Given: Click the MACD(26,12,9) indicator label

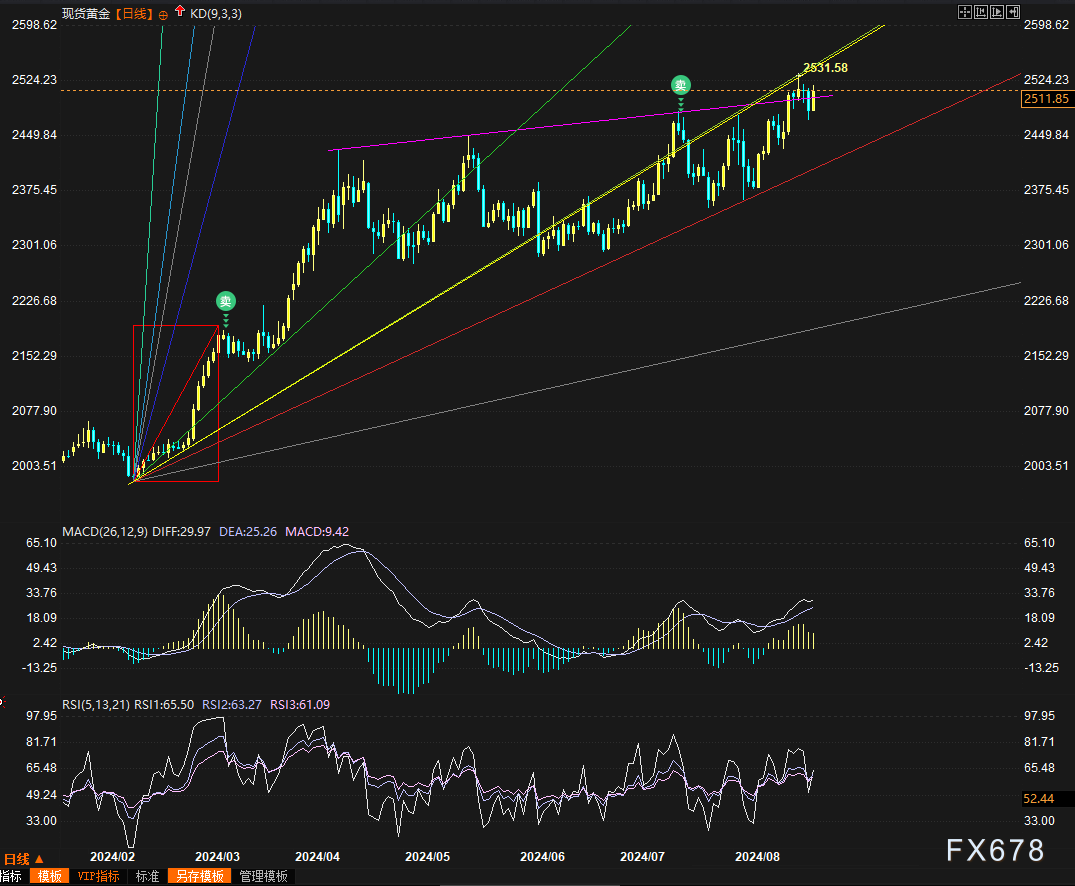Looking at the screenshot, I should (x=105, y=531).
